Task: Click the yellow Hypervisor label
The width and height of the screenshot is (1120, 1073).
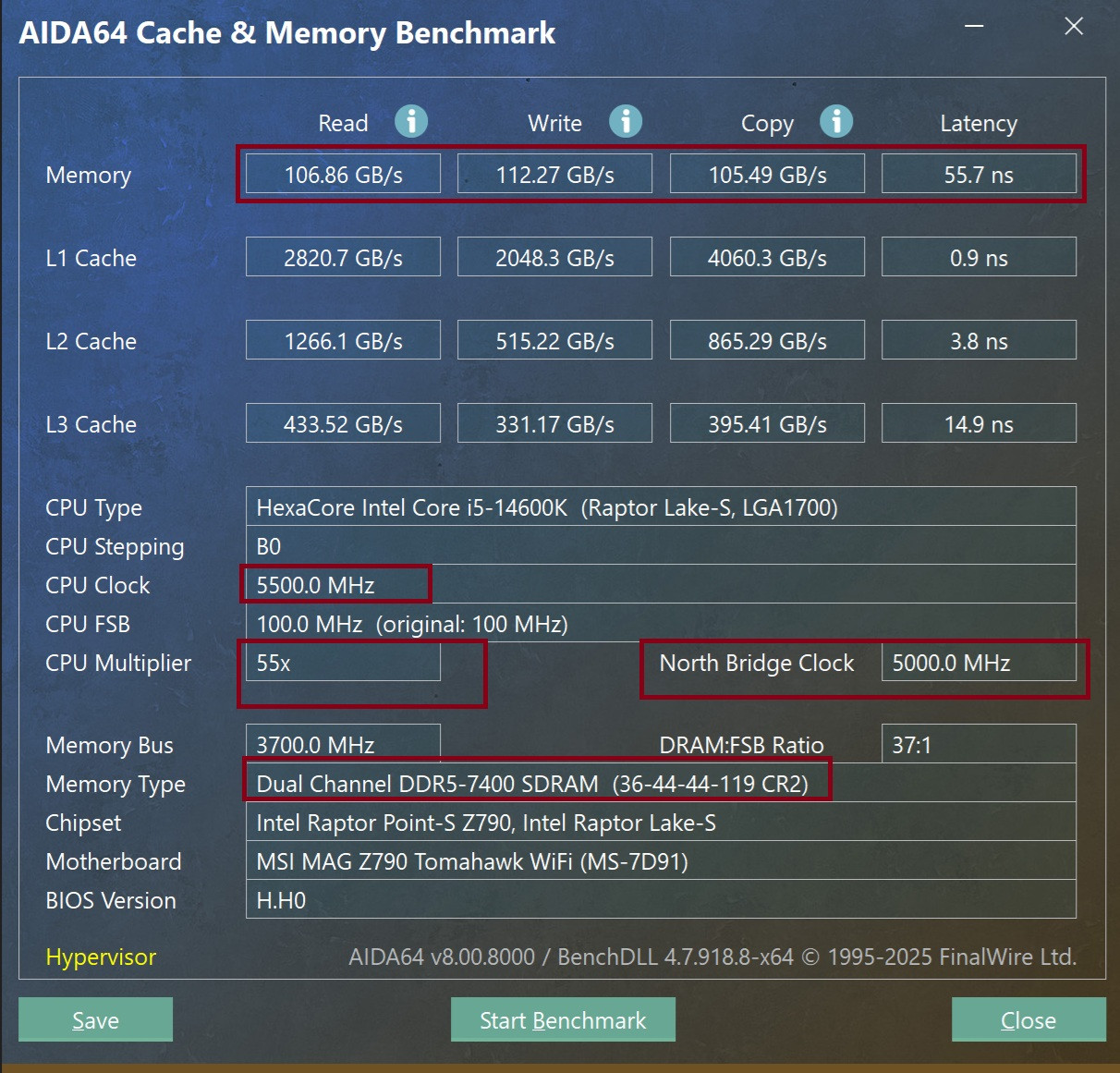Action: [101, 957]
